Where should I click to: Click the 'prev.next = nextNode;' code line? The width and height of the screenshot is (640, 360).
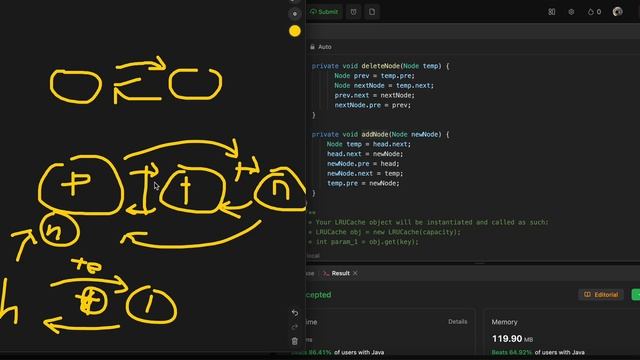(x=374, y=95)
